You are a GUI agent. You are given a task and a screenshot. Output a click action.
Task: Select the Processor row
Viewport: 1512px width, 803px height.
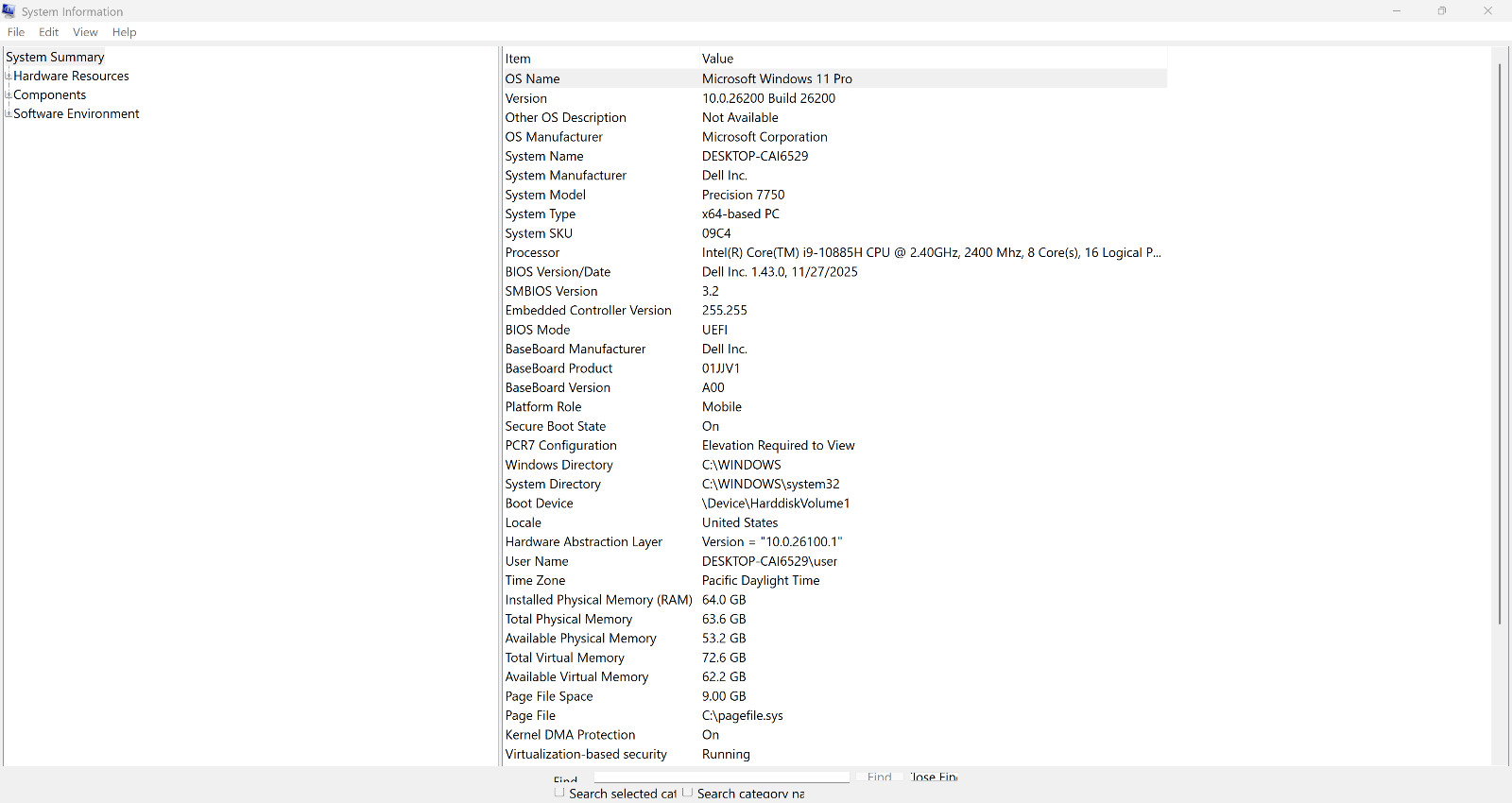click(x=835, y=252)
